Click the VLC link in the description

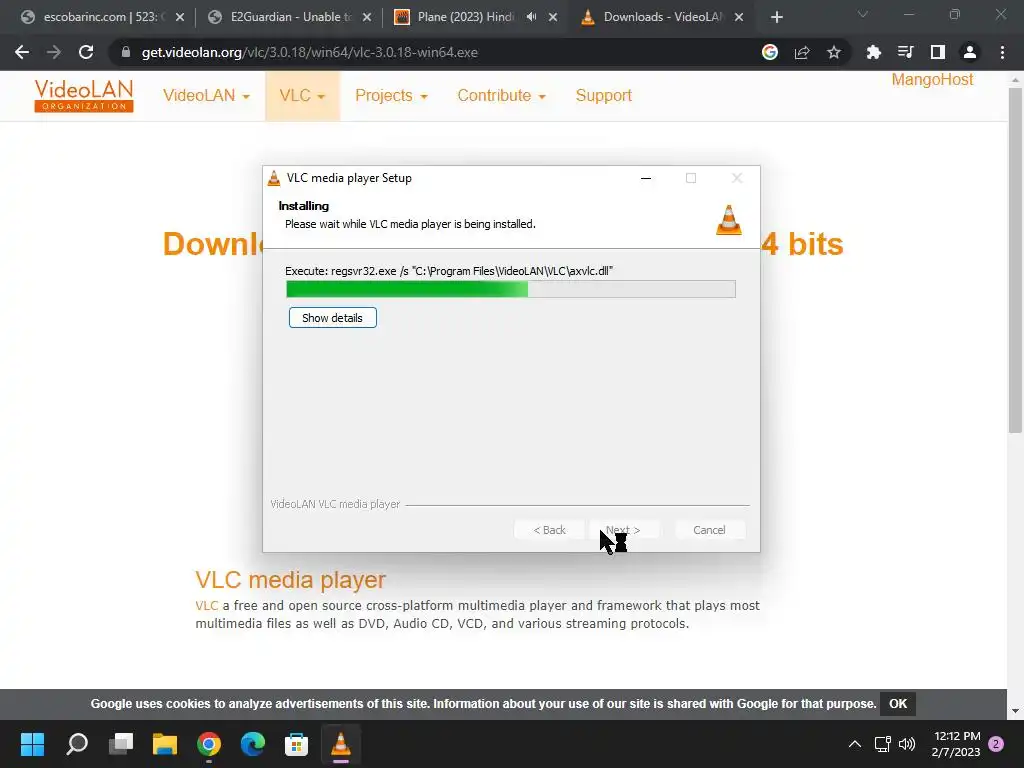click(206, 605)
